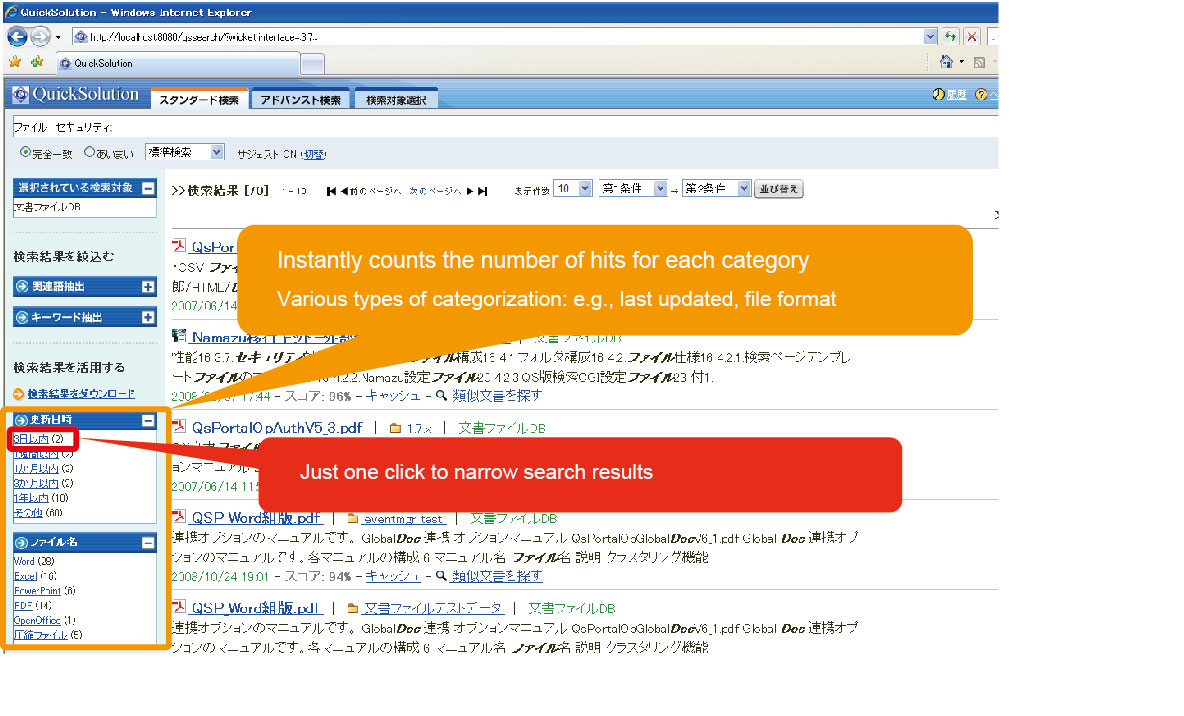Click the search query text field
Viewport: 1184px width, 716px height.
504,127
